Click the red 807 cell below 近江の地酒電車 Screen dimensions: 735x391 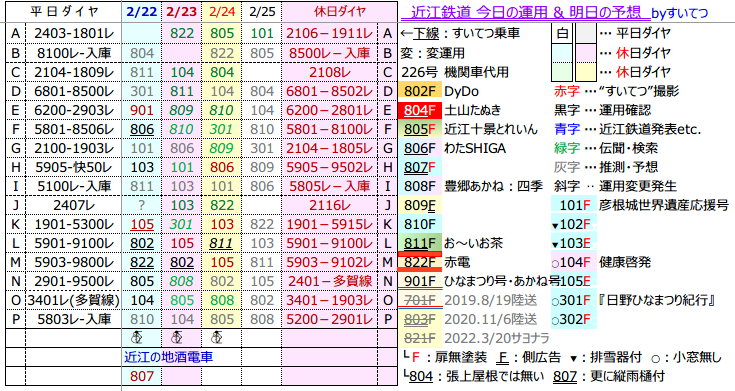click(142, 376)
